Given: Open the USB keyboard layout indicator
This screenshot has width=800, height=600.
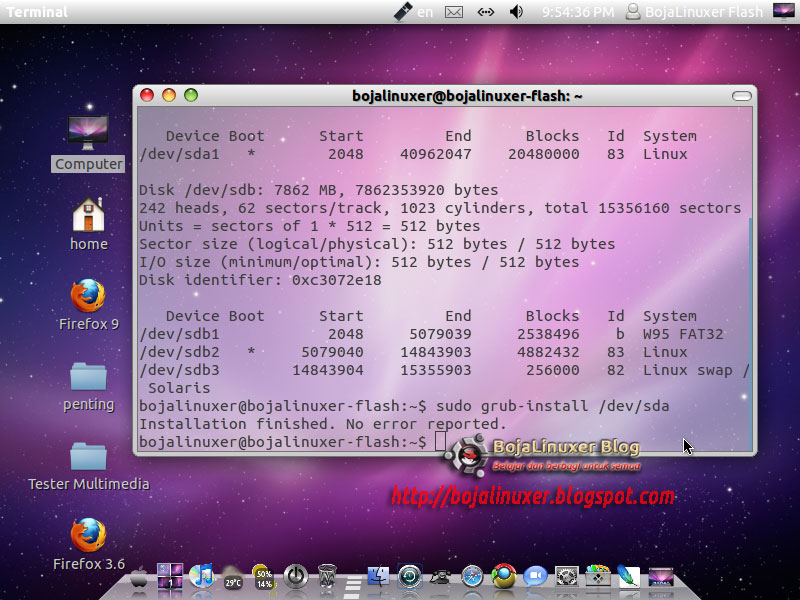Looking at the screenshot, I should [x=403, y=12].
